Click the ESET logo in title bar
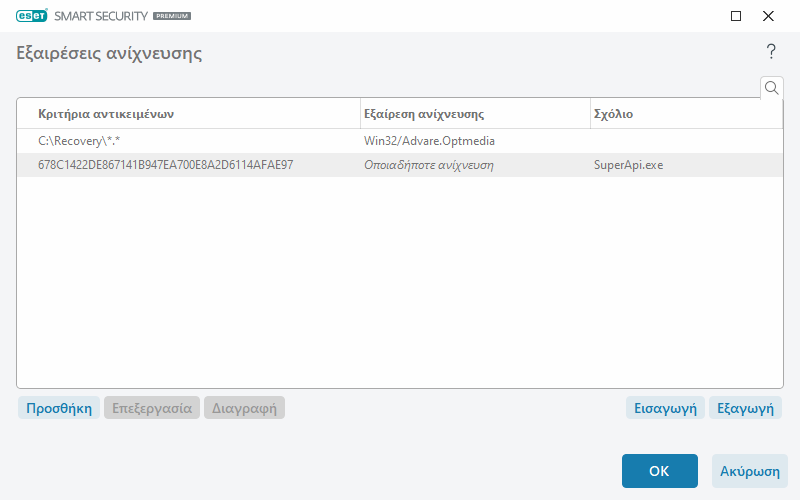This screenshot has width=800, height=500. click(32, 16)
